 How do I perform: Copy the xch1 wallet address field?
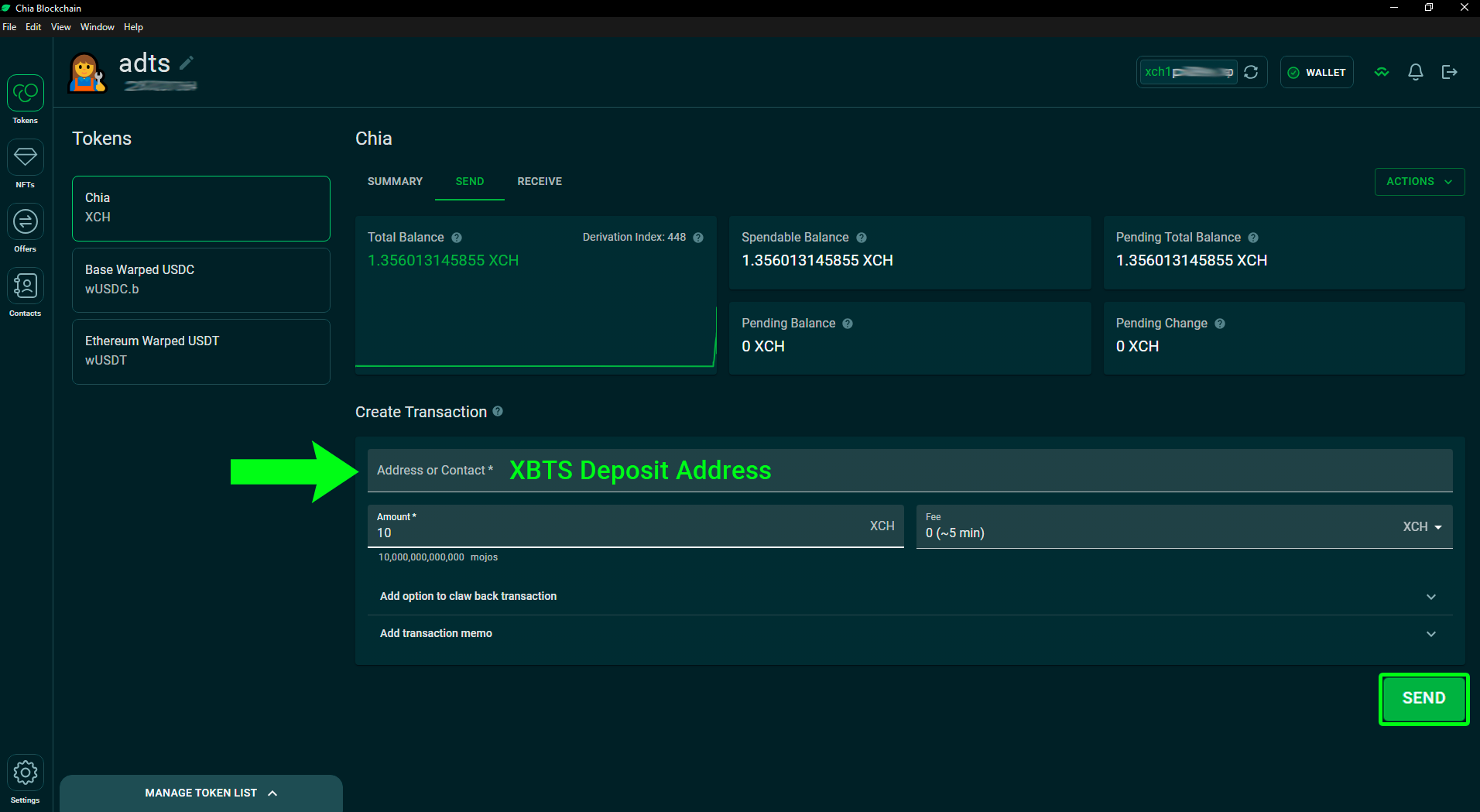tap(1188, 72)
